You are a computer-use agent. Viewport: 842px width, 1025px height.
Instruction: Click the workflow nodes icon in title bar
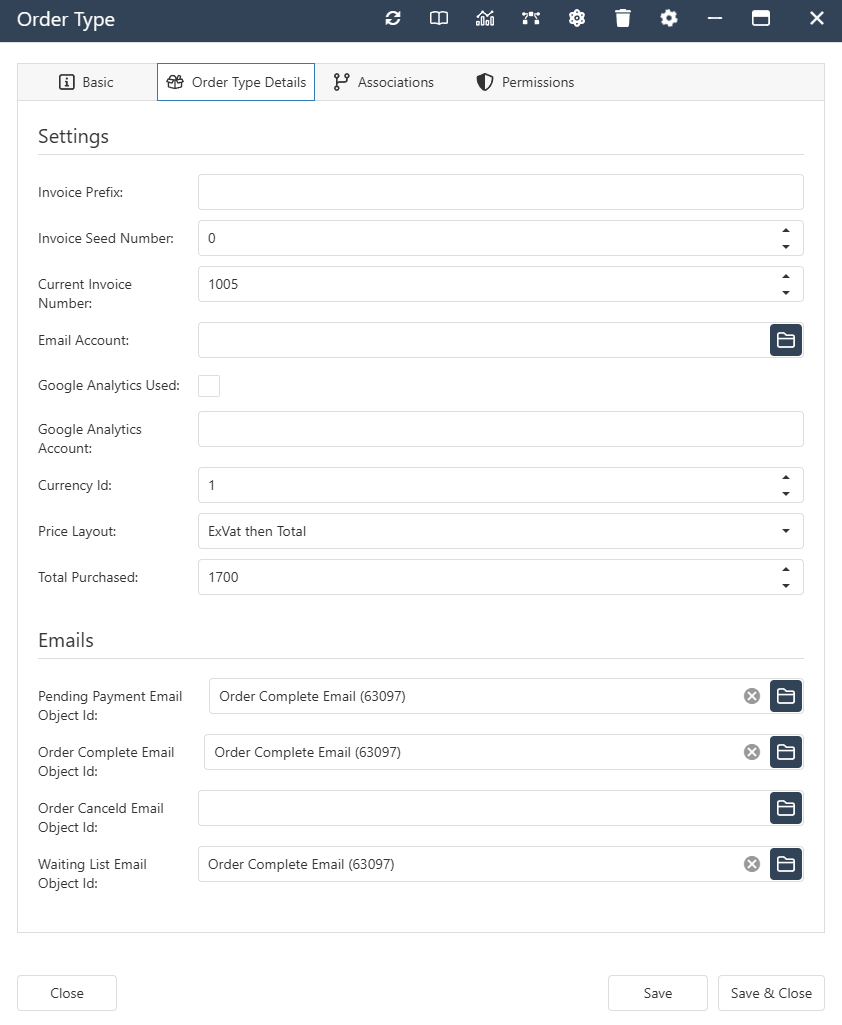[530, 18]
